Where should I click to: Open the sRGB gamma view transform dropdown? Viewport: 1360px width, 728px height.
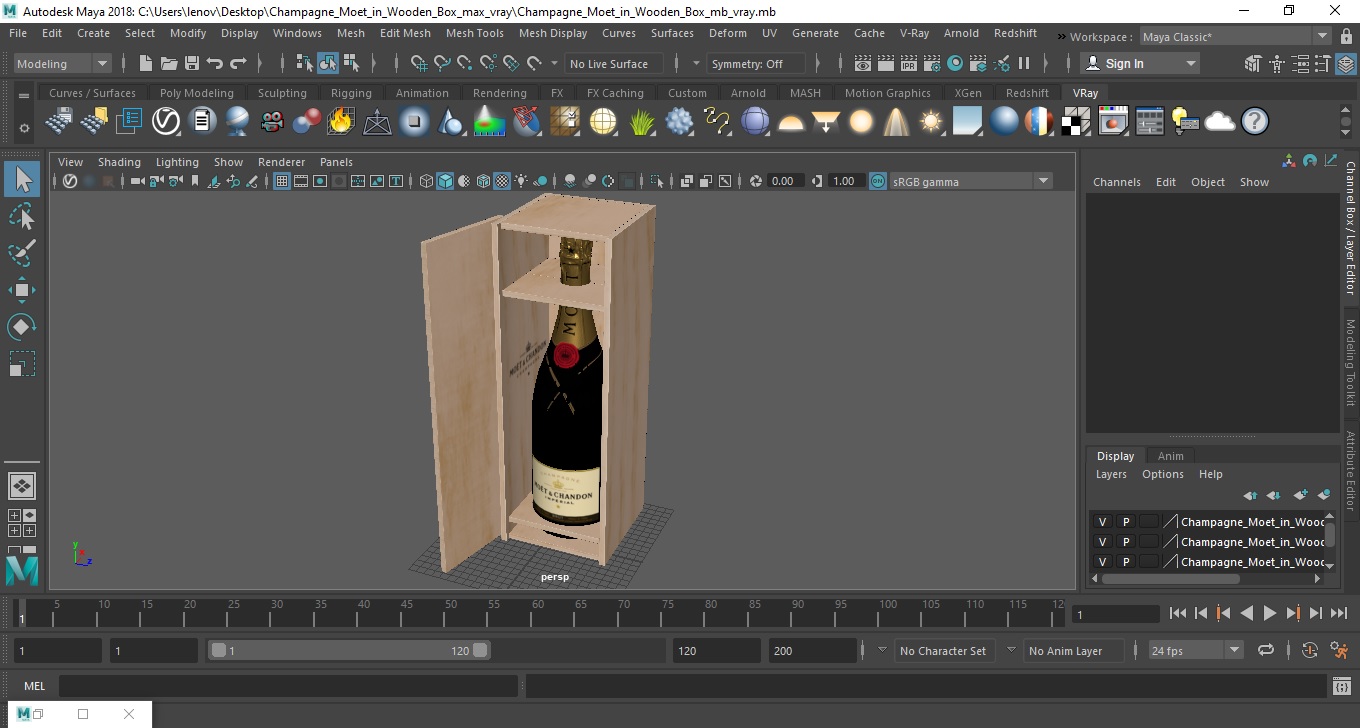click(970, 181)
